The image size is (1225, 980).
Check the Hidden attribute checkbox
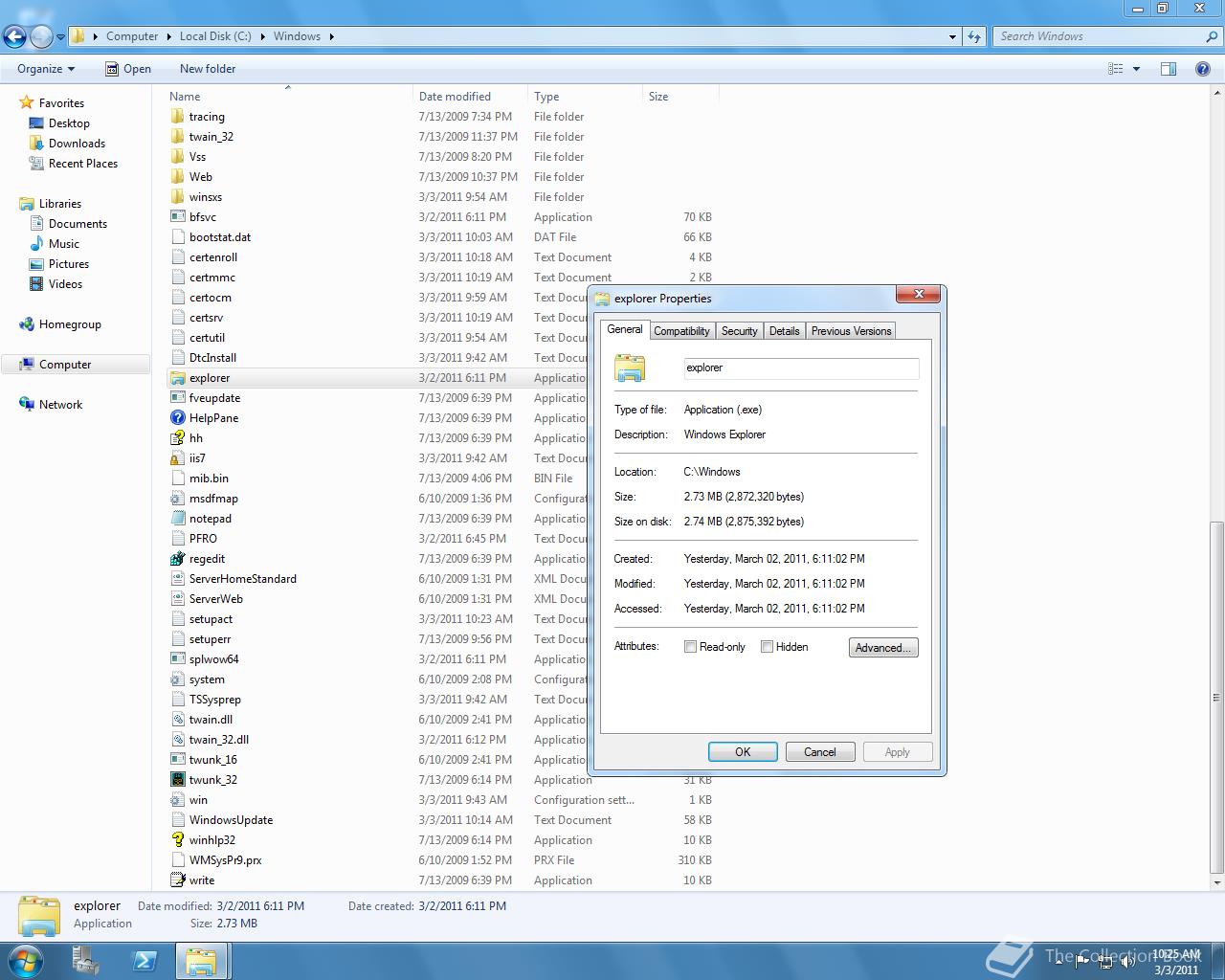(x=767, y=647)
